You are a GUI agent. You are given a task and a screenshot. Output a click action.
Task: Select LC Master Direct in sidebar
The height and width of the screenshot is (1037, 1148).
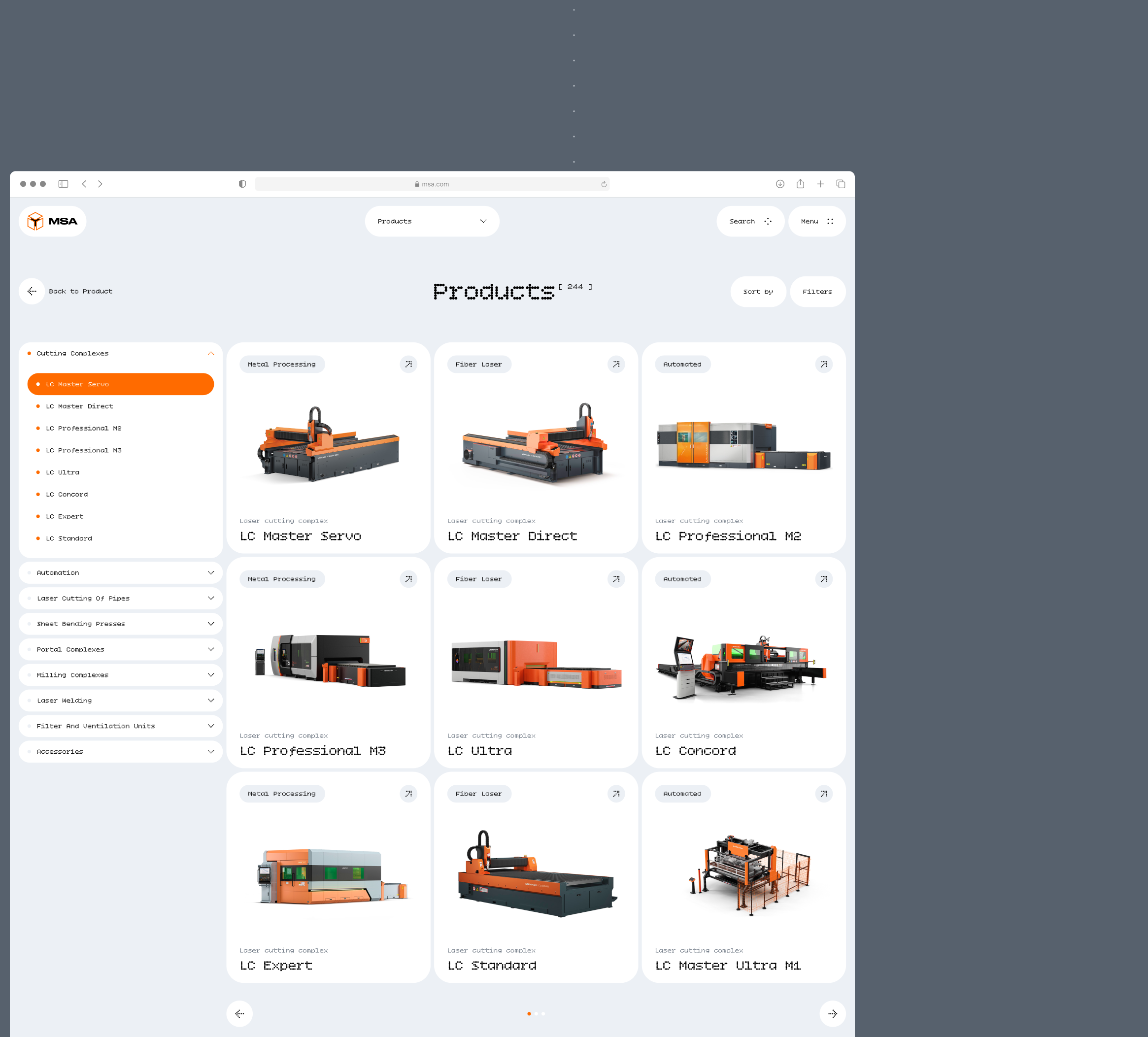[x=79, y=406]
